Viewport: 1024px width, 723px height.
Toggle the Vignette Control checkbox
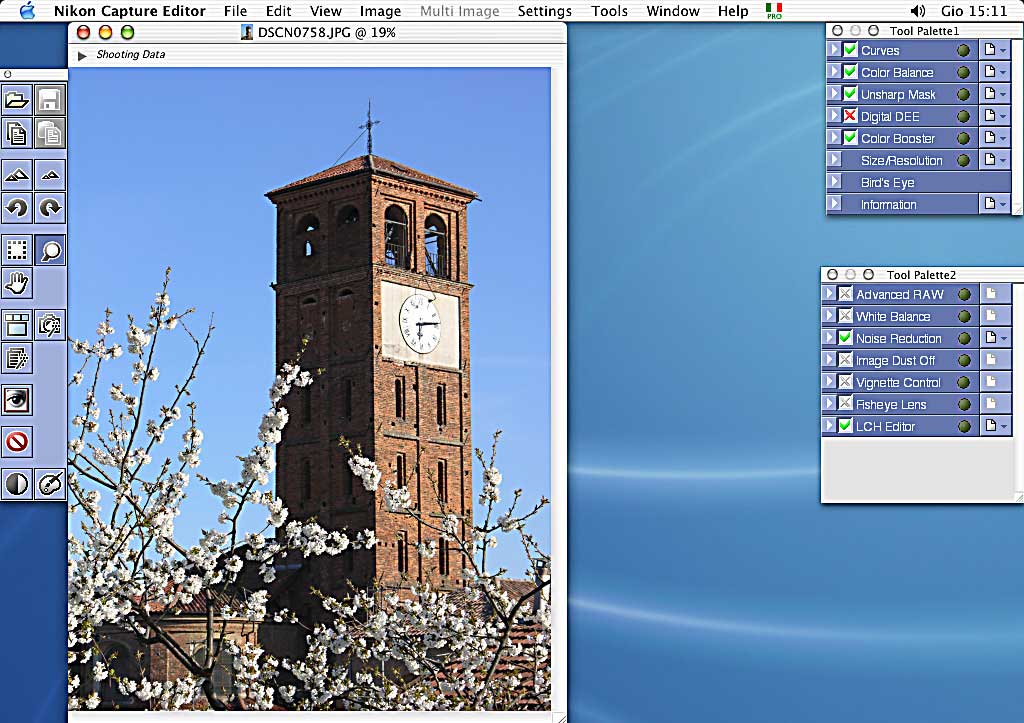click(845, 382)
